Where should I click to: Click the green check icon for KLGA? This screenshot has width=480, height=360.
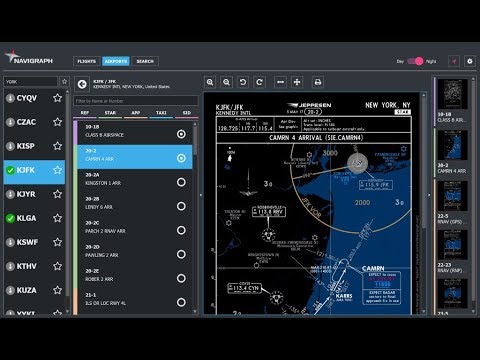tap(10, 218)
